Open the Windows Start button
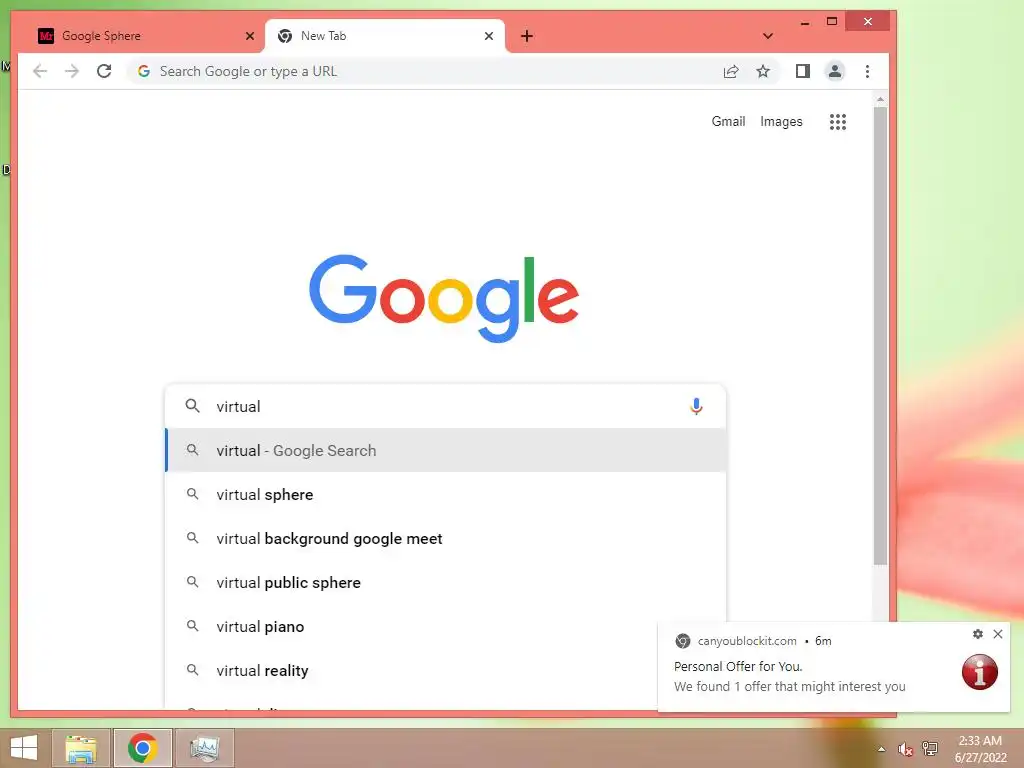Image resolution: width=1024 pixels, height=768 pixels. (x=24, y=748)
